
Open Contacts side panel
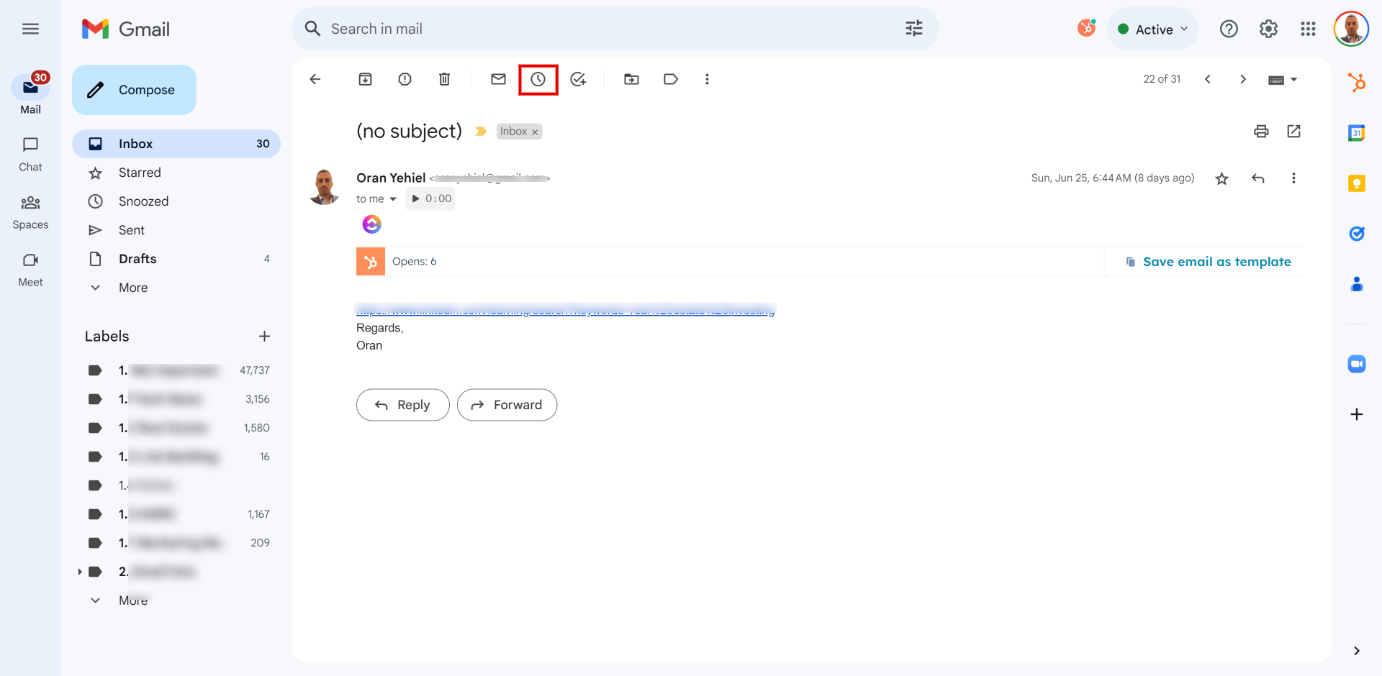1357,284
